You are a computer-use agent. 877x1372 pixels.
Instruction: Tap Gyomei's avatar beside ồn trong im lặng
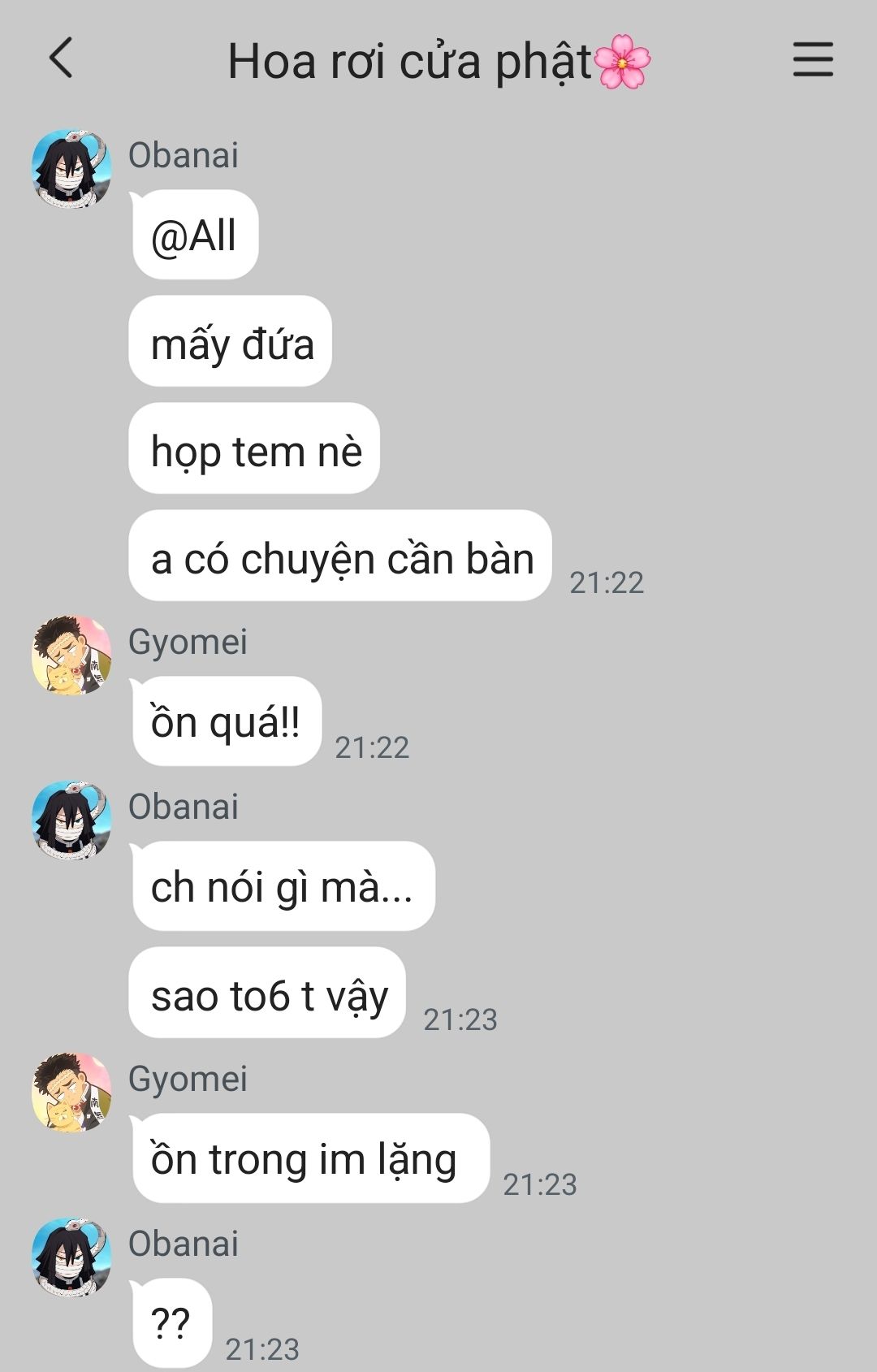point(71,1093)
